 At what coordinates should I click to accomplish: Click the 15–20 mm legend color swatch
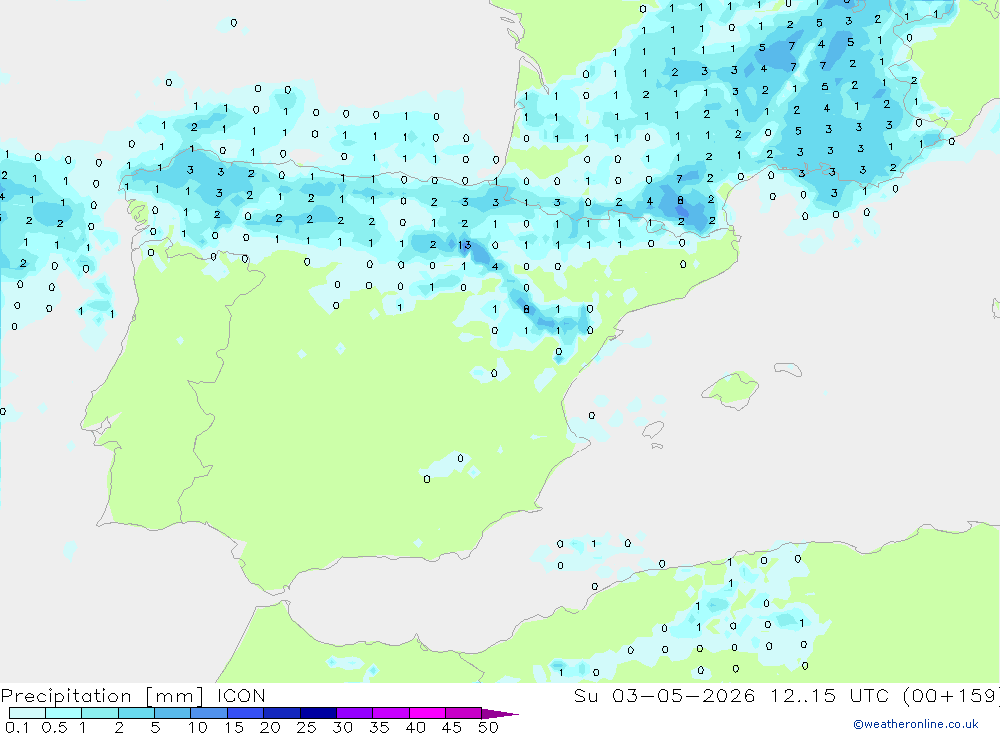click(x=246, y=713)
